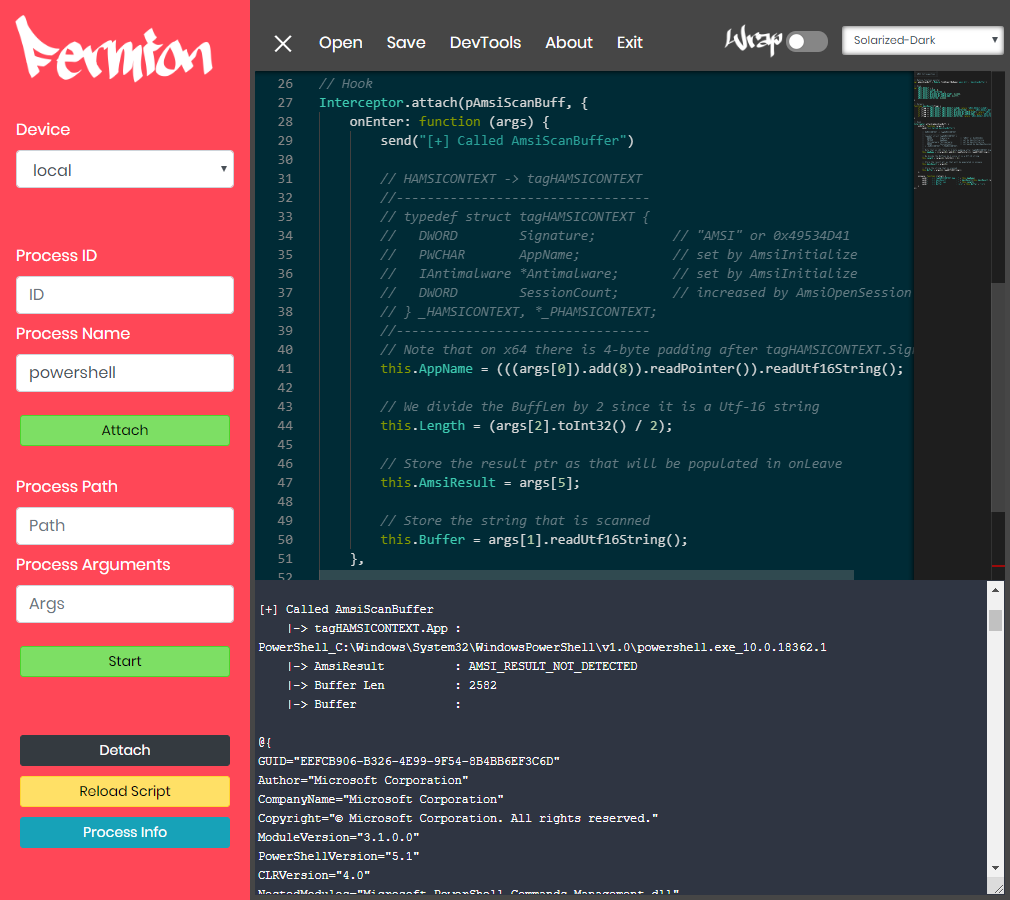Click the output pane scroll-down arrow

pyautogui.click(x=995, y=868)
